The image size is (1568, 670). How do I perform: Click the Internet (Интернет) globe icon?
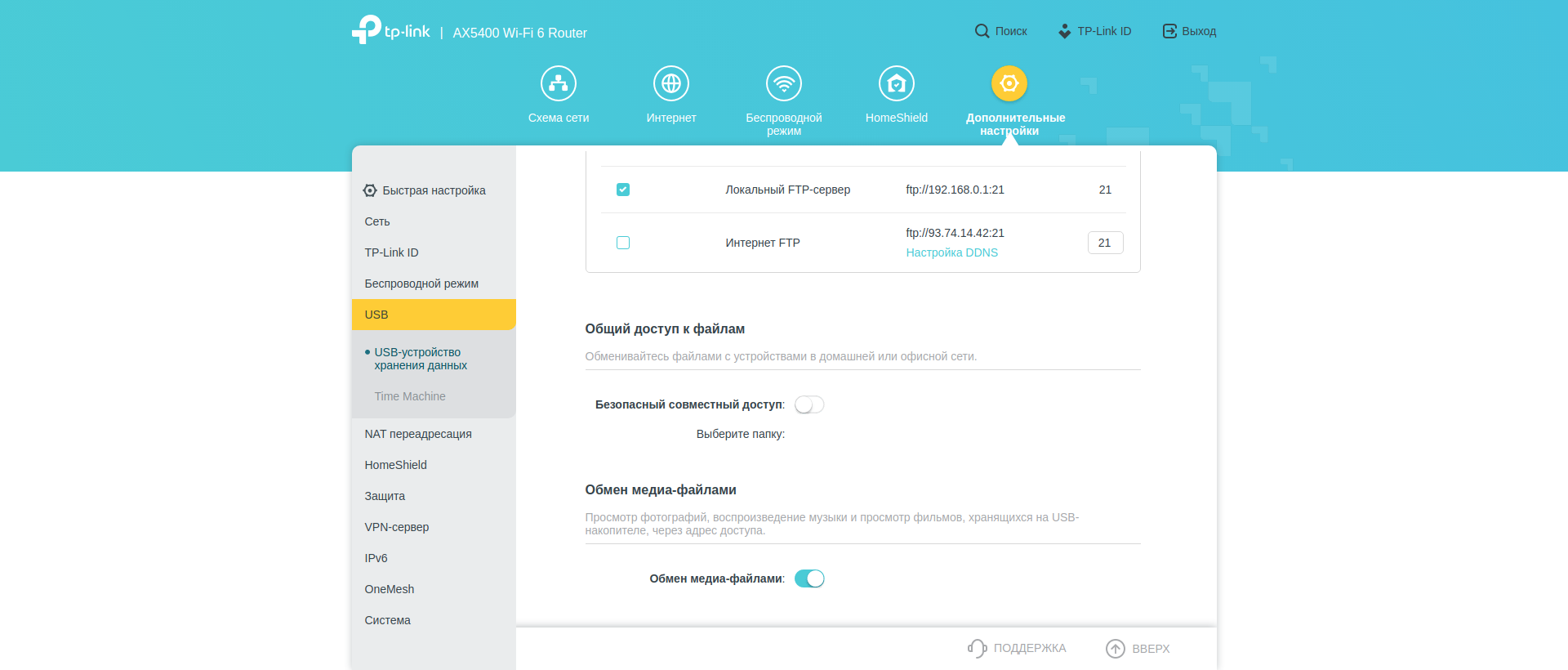click(x=670, y=83)
